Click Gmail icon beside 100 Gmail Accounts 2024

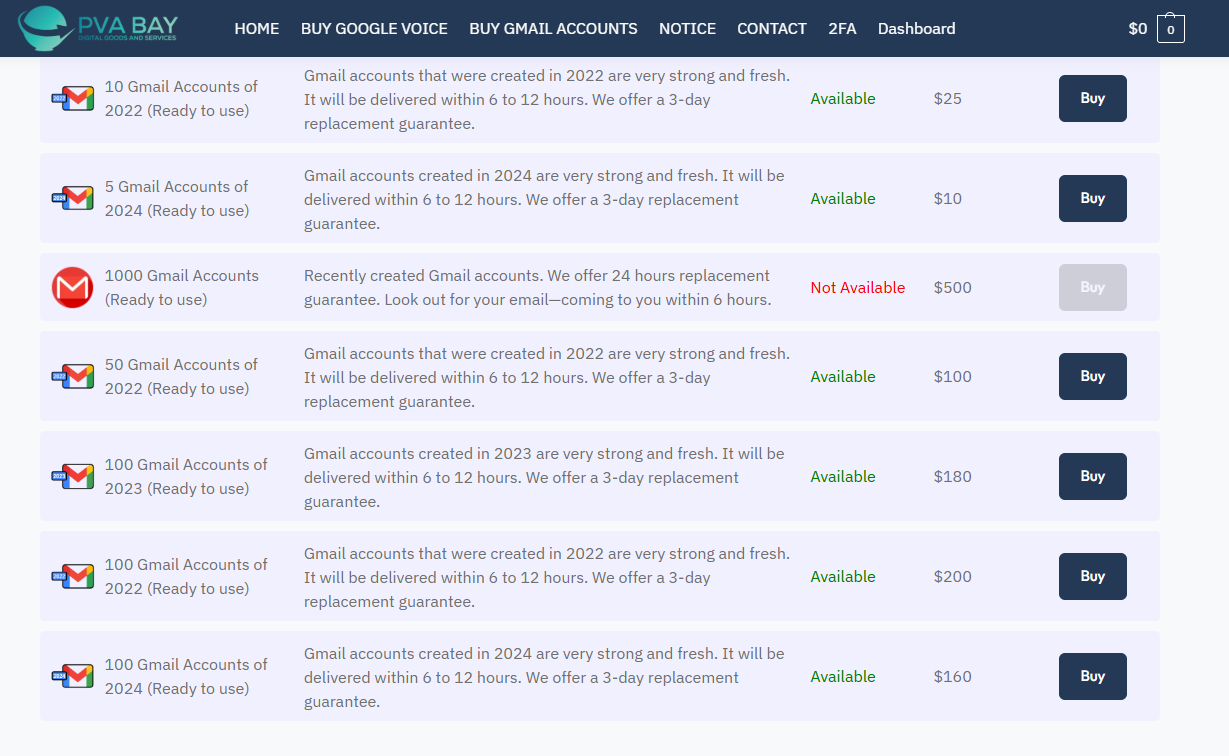click(72, 677)
